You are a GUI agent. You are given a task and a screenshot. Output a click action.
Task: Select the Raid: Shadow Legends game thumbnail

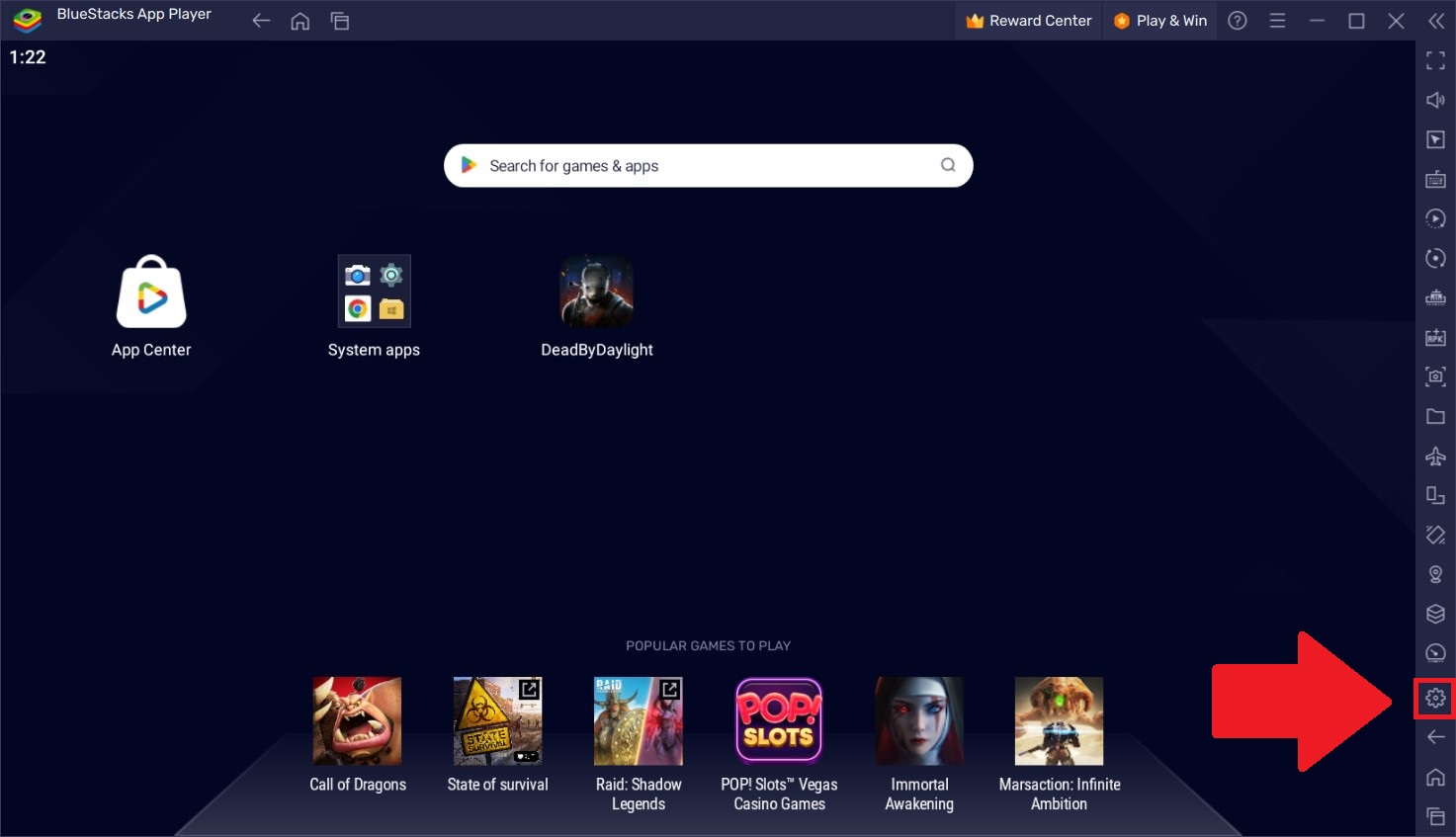638,721
